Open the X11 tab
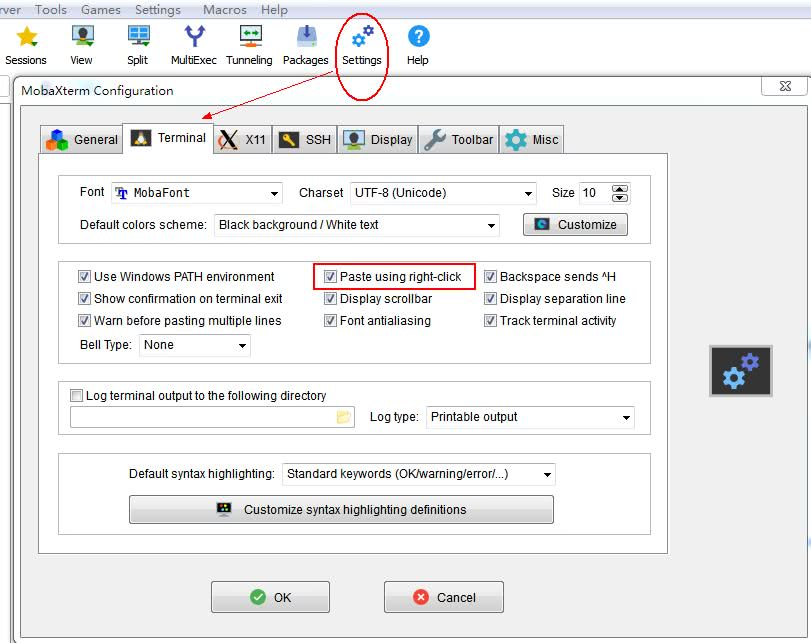Screen dimensions: 811x643 click(x=243, y=140)
